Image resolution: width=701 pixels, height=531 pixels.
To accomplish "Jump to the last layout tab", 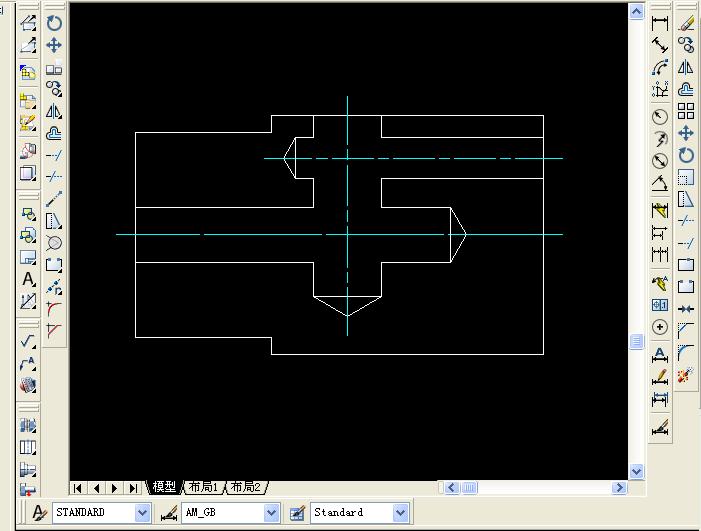I will coord(133,488).
